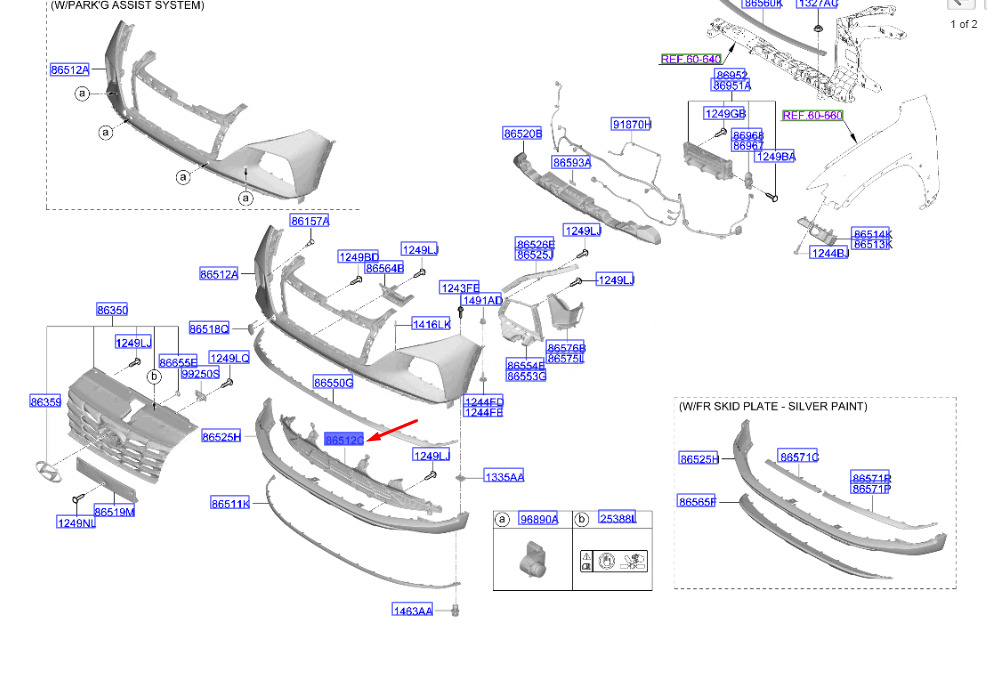Click the warning label image in box b

tap(614, 560)
